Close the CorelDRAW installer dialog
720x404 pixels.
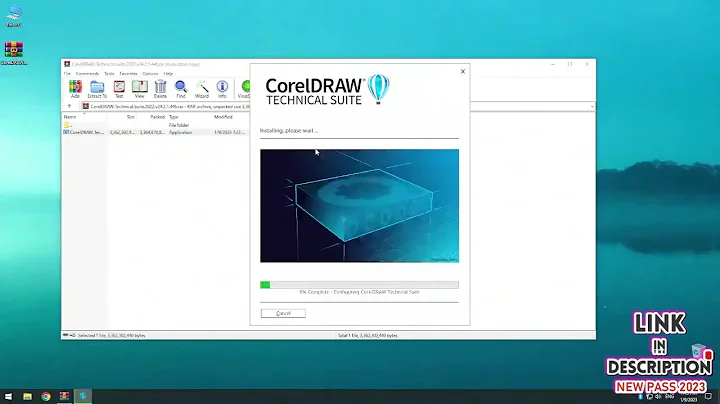point(463,72)
